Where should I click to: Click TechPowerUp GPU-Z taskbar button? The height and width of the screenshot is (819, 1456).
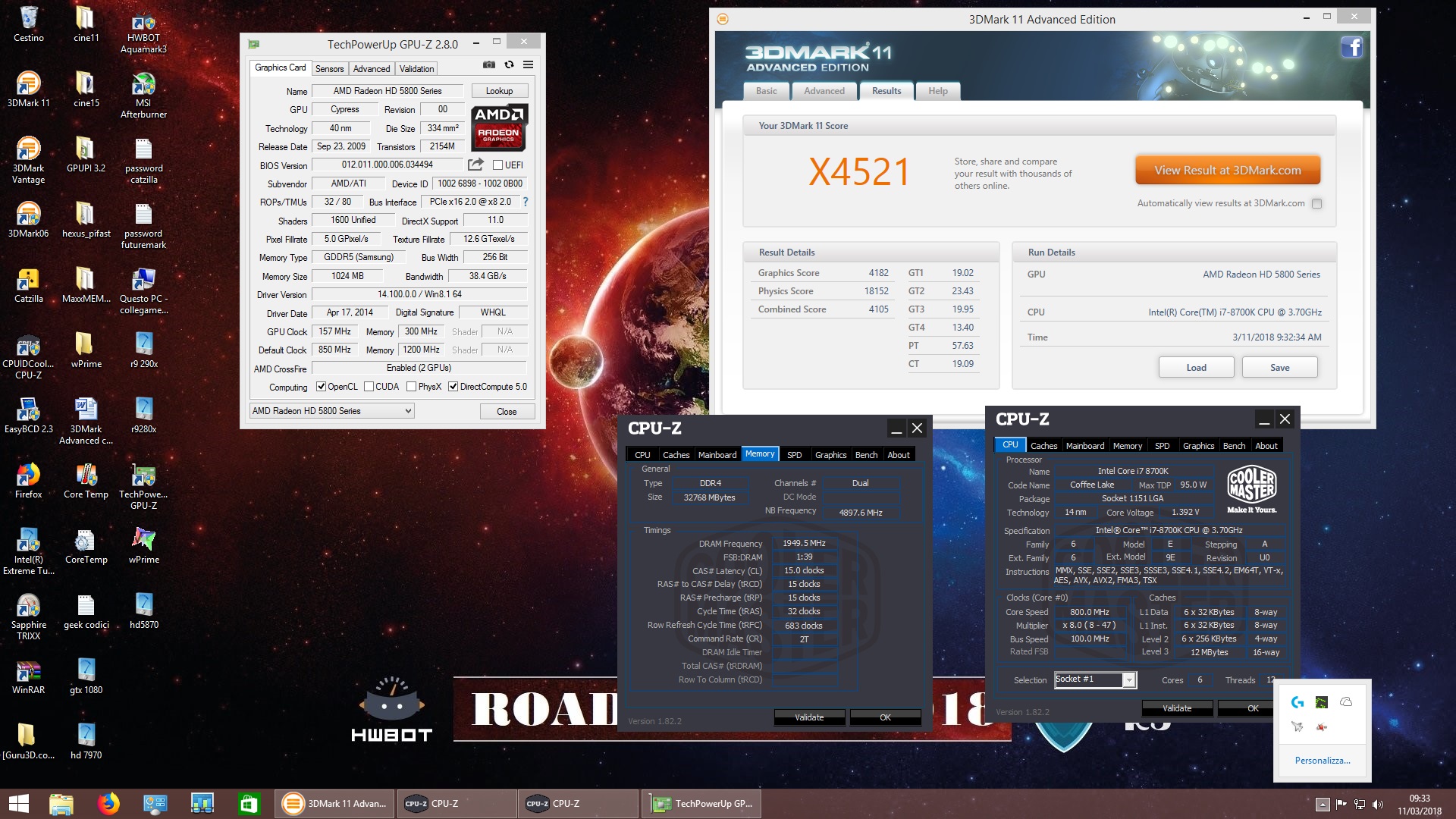click(x=701, y=804)
